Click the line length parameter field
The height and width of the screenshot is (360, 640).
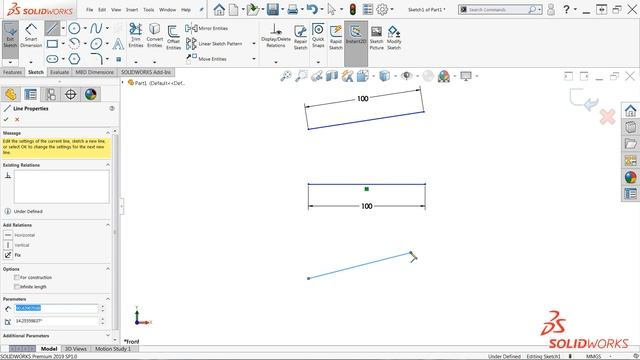(57, 309)
